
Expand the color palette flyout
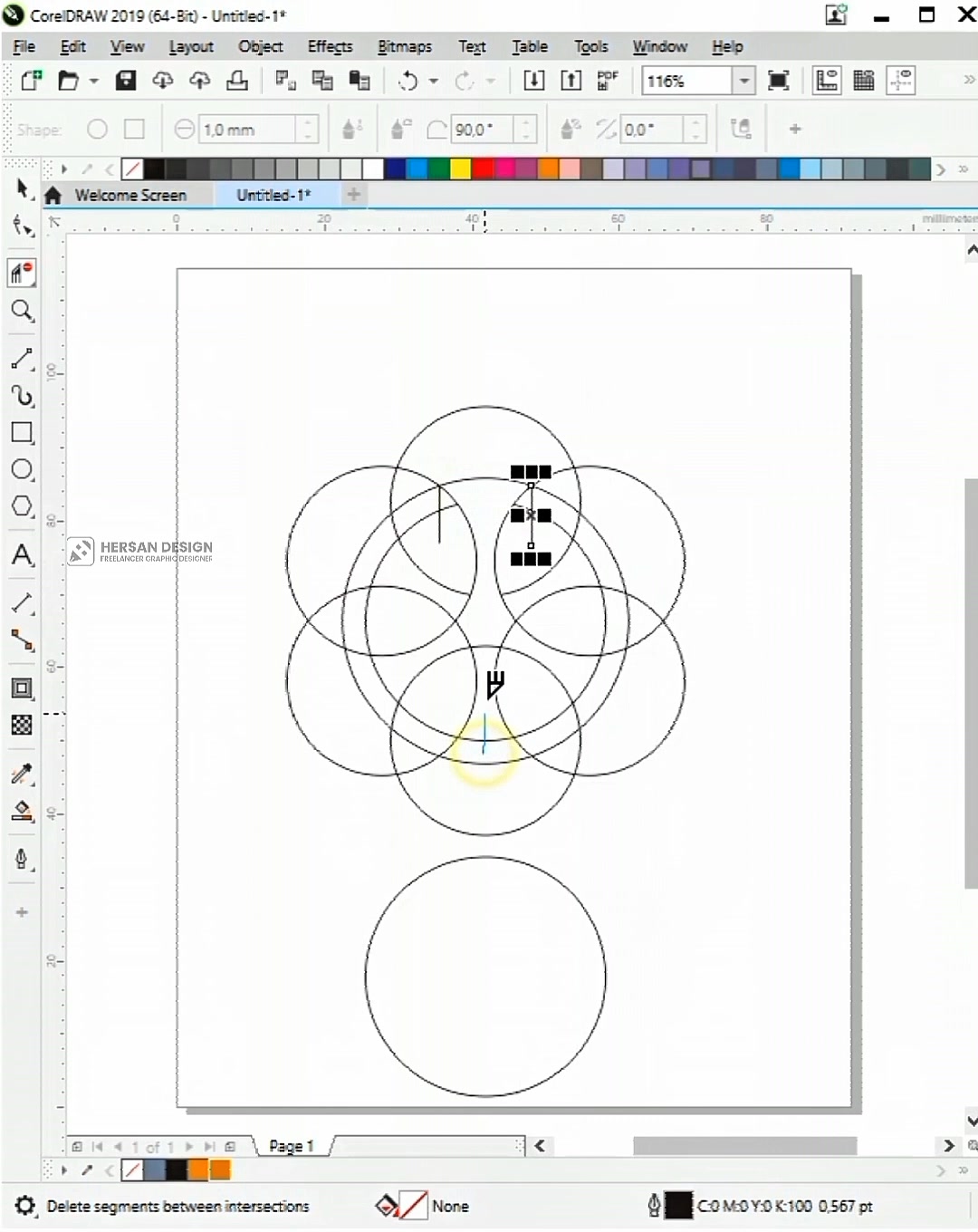click(963, 169)
